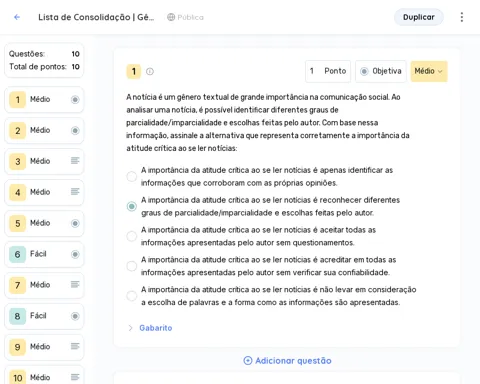Viewport: 480px width, 384px height.
Task: Select option 'reconhecer diferentes graus de parcialidade'
Action: [132, 206]
